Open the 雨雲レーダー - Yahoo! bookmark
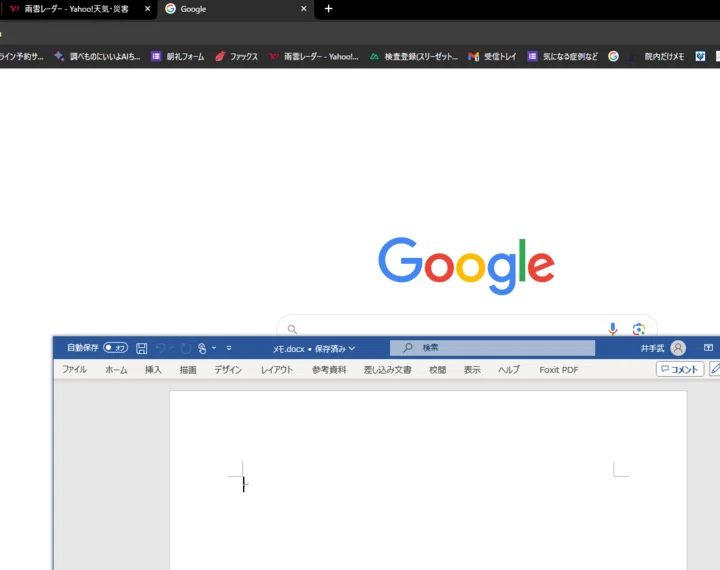This screenshot has width=720, height=570. (x=314, y=56)
